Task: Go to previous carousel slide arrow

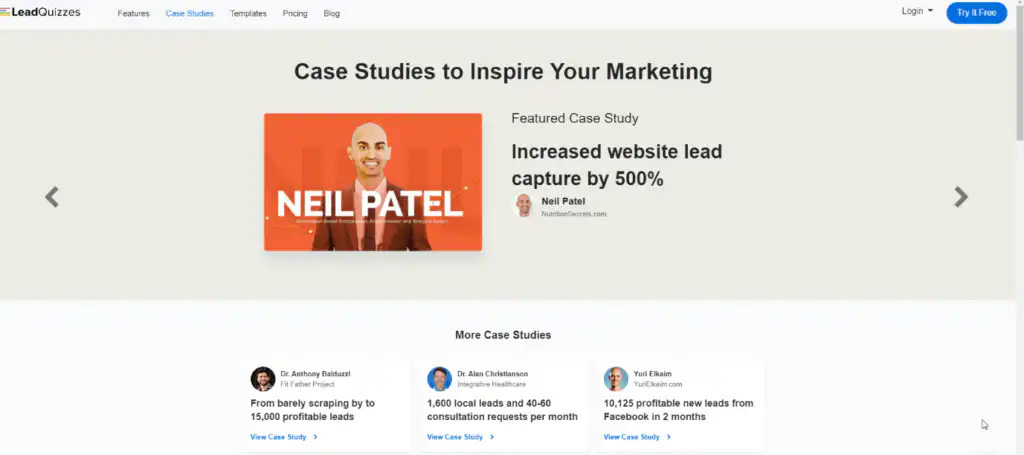Action: pos(52,197)
